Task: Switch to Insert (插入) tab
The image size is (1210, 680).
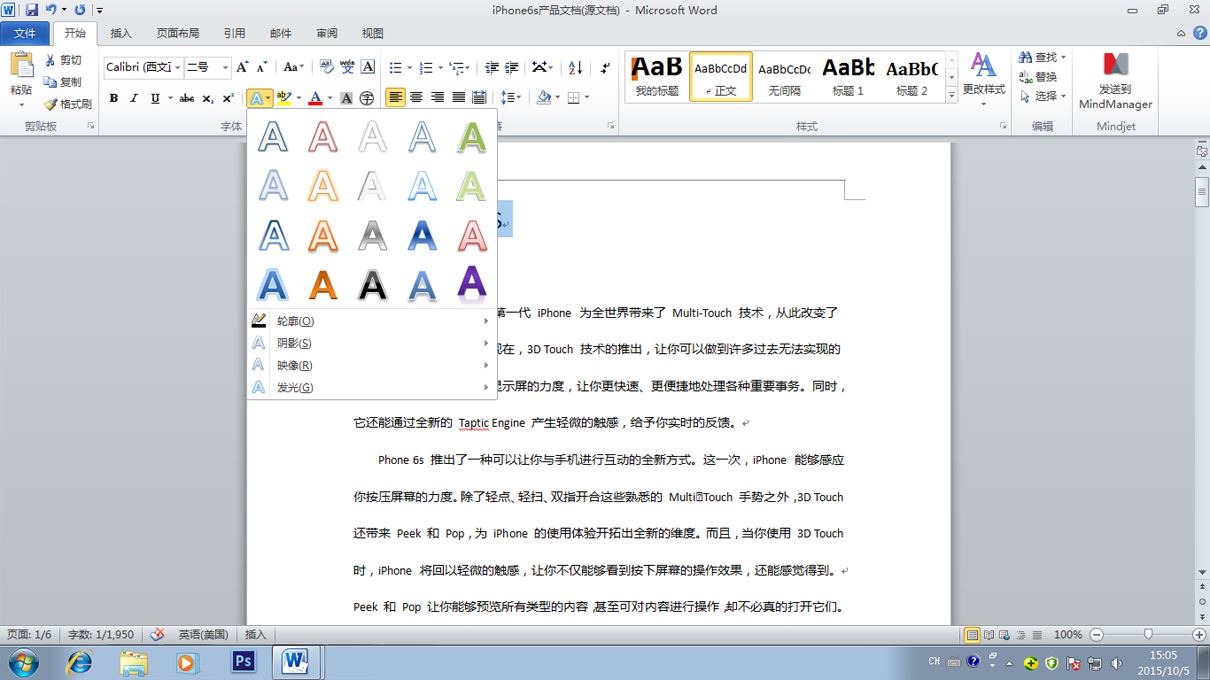Action: (121, 33)
